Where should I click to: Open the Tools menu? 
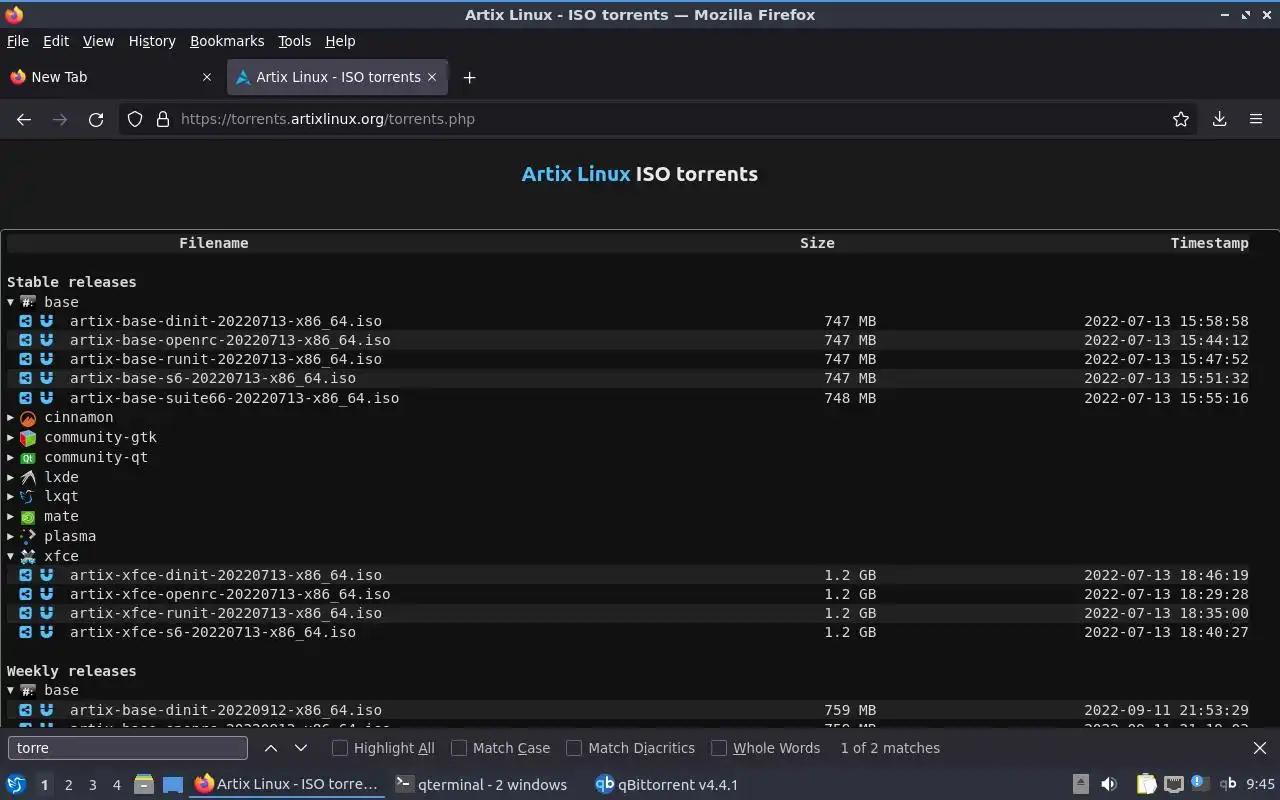pos(294,41)
